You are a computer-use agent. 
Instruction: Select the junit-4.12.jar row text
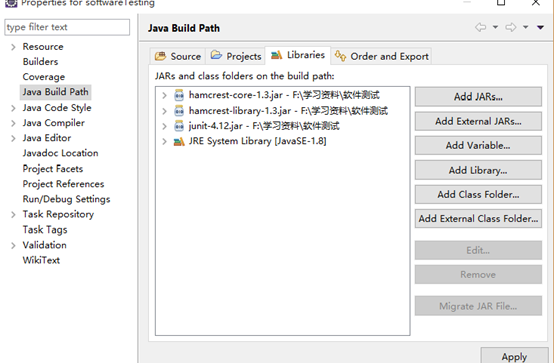pyautogui.click(x=264, y=126)
